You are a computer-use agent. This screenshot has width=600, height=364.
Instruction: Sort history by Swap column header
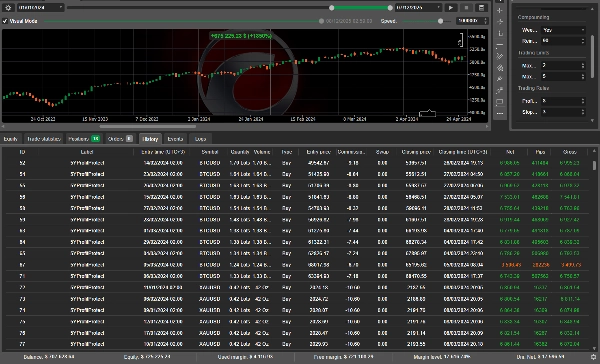click(382, 152)
